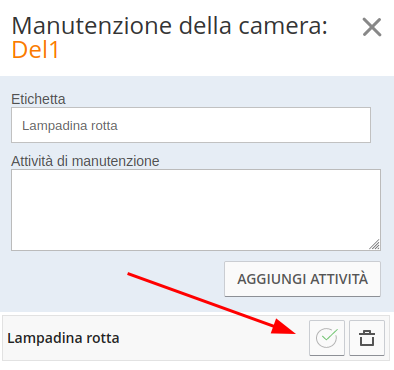Mark Lampadina rotta activity as completed

327,338
